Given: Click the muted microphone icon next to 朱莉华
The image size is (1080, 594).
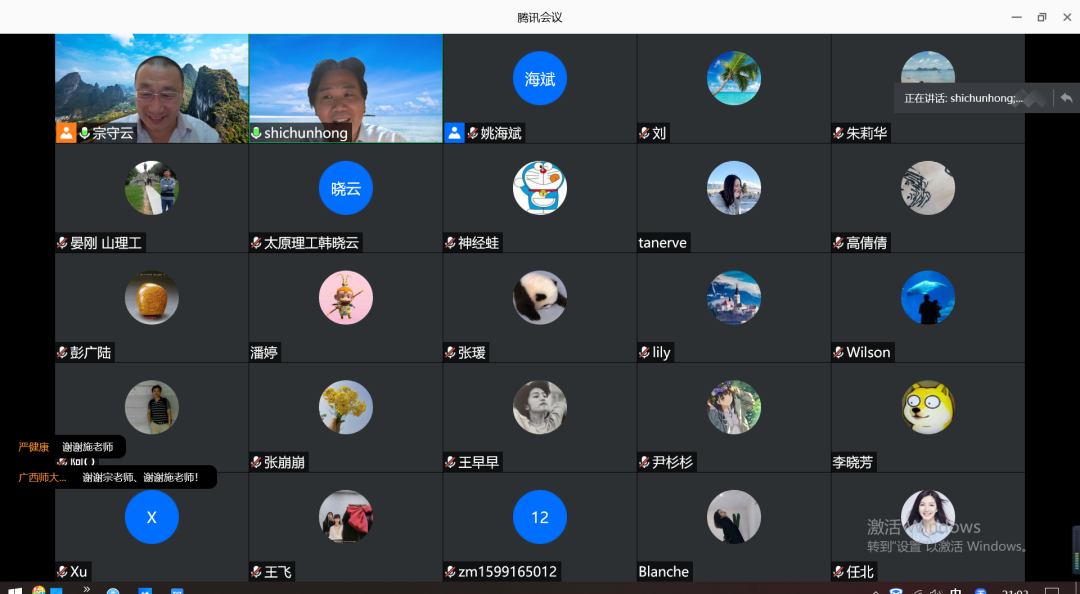Looking at the screenshot, I should pos(838,133).
